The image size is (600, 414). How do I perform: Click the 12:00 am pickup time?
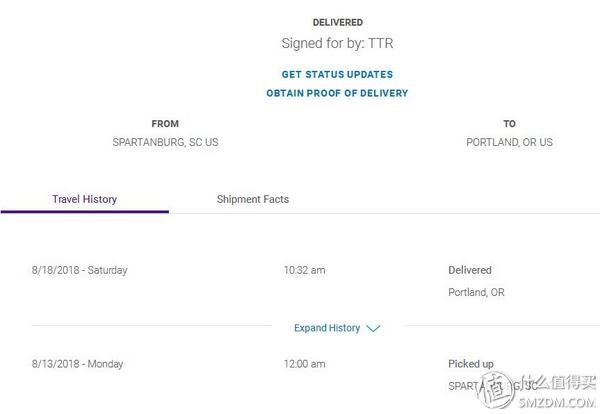coord(304,364)
